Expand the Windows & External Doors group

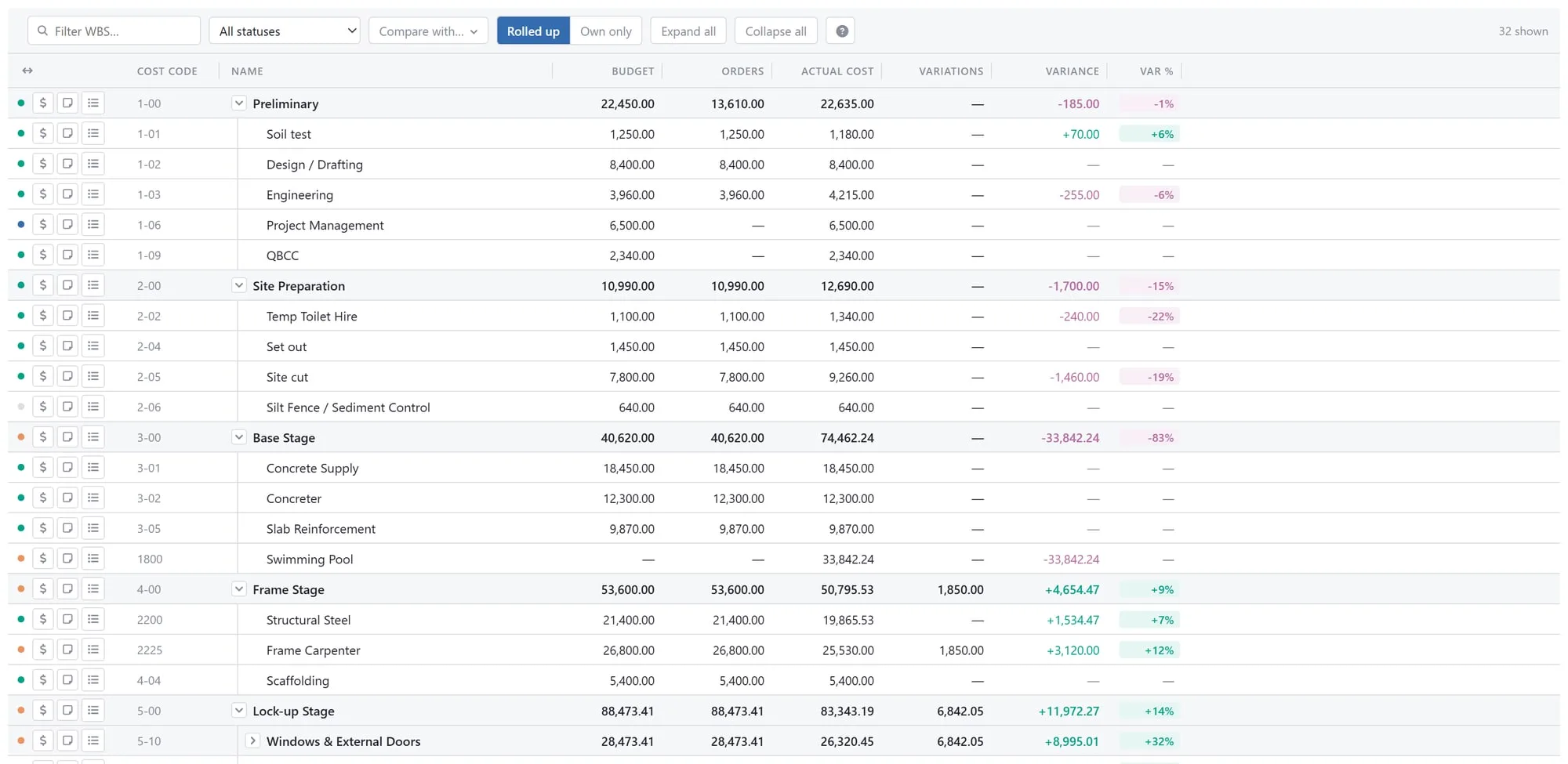(x=252, y=740)
